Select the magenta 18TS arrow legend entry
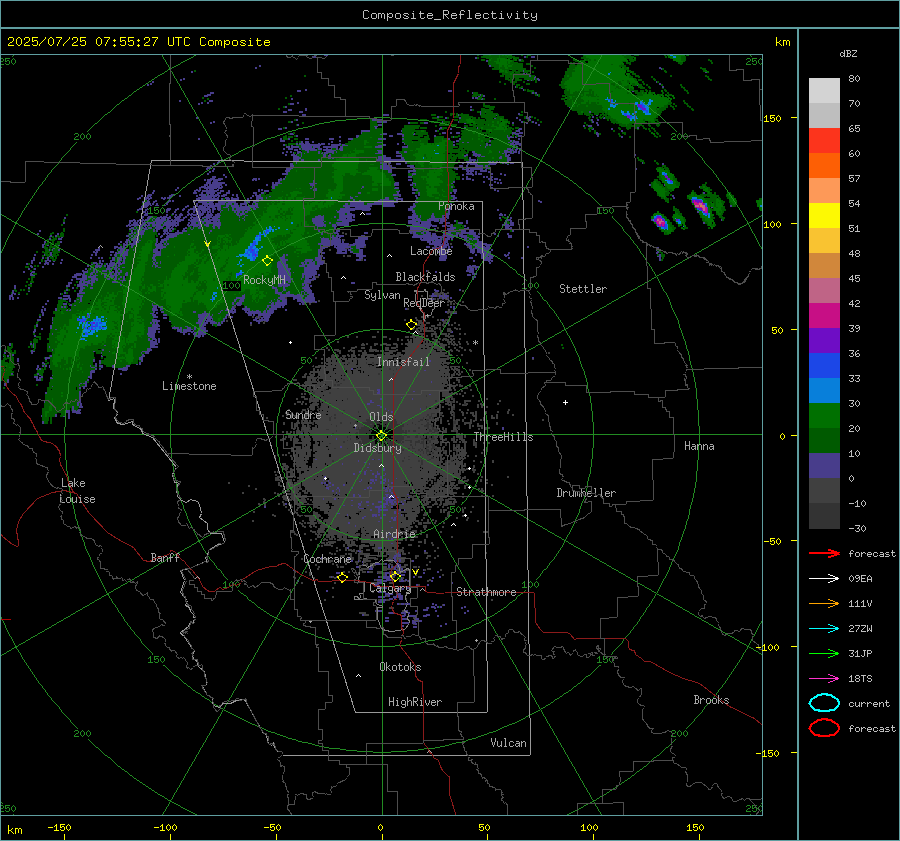The height and width of the screenshot is (841, 900). point(824,678)
